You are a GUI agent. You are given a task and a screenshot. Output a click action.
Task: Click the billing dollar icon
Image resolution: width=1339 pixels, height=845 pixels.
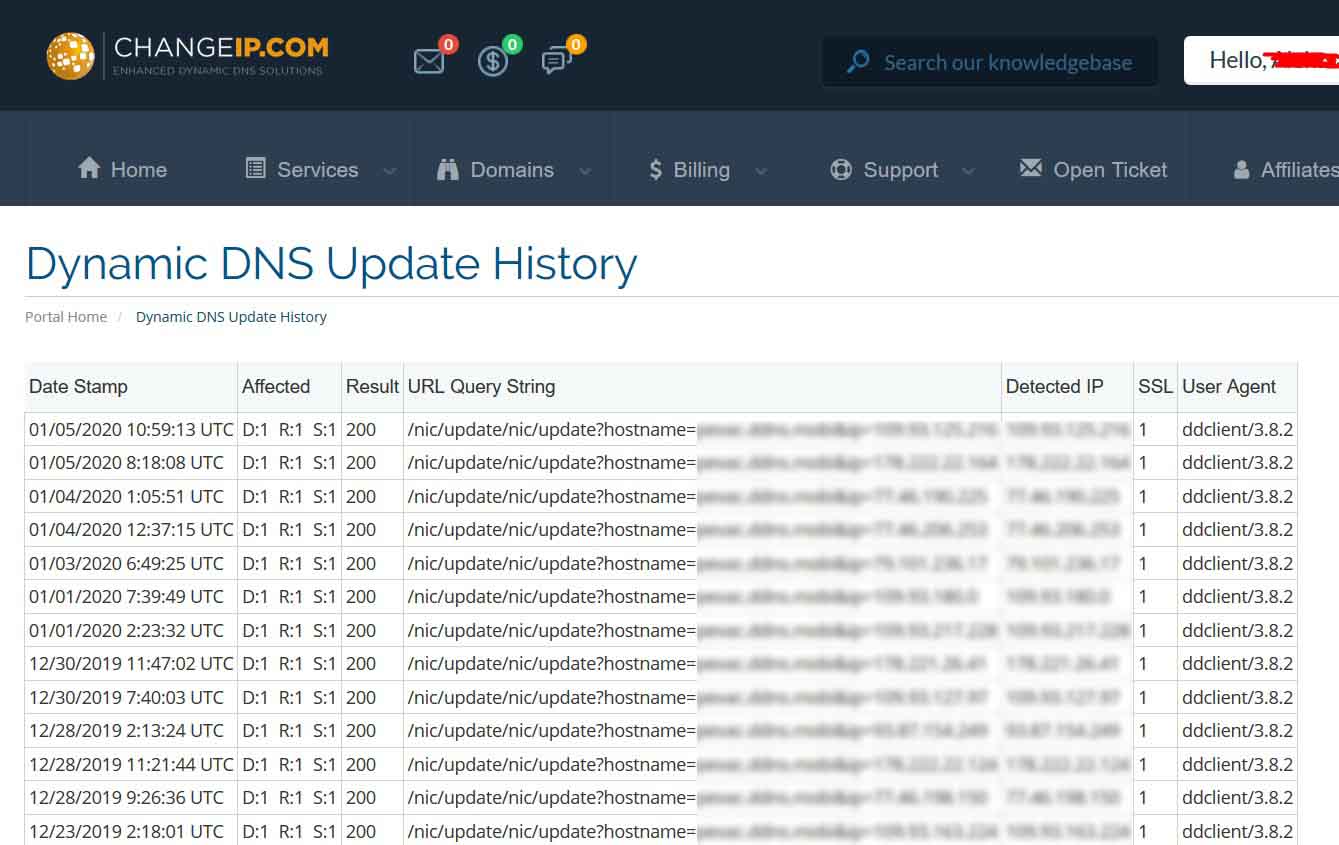click(492, 62)
